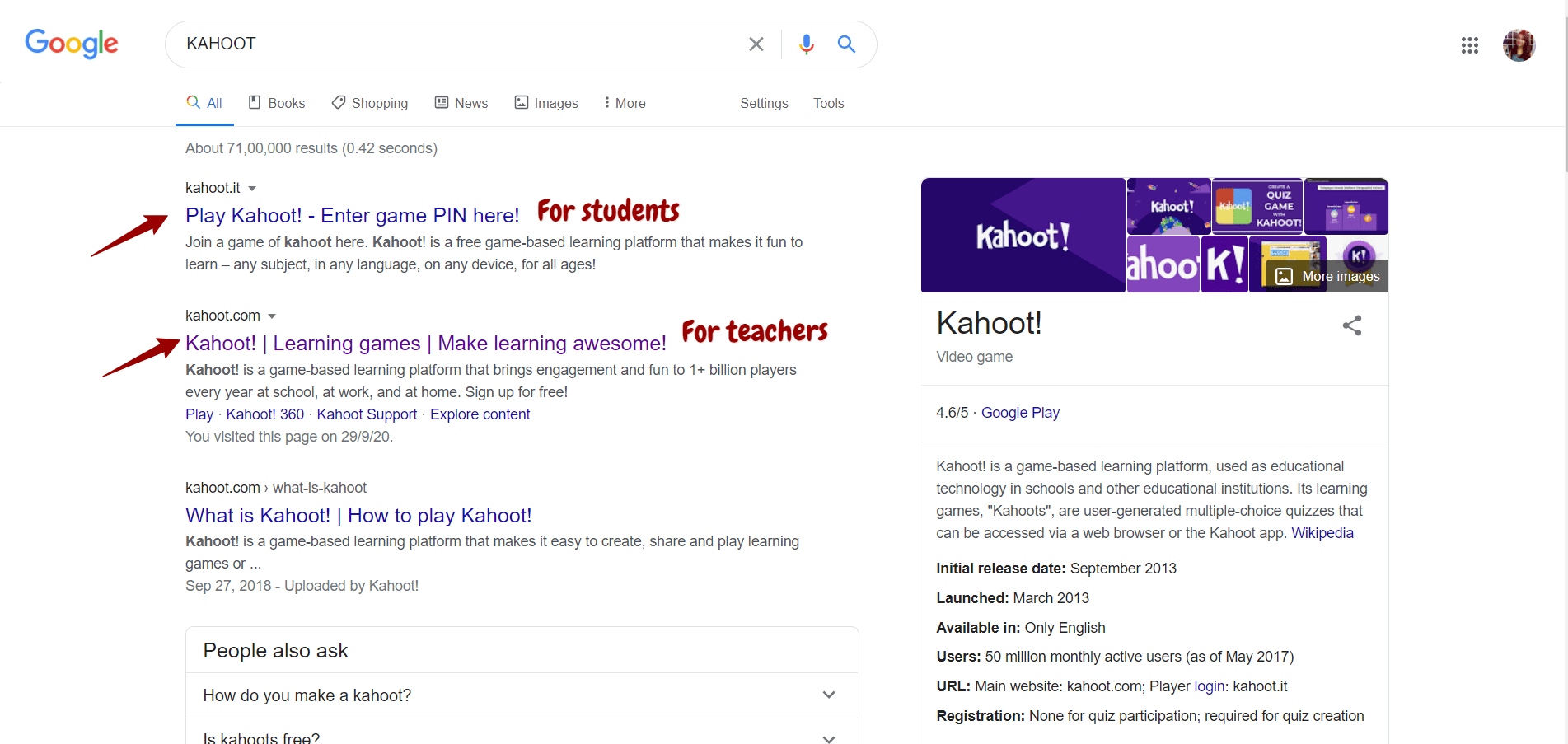Click the share icon in the Kahoot! panel
This screenshot has height=744, width=1568.
tap(1352, 325)
